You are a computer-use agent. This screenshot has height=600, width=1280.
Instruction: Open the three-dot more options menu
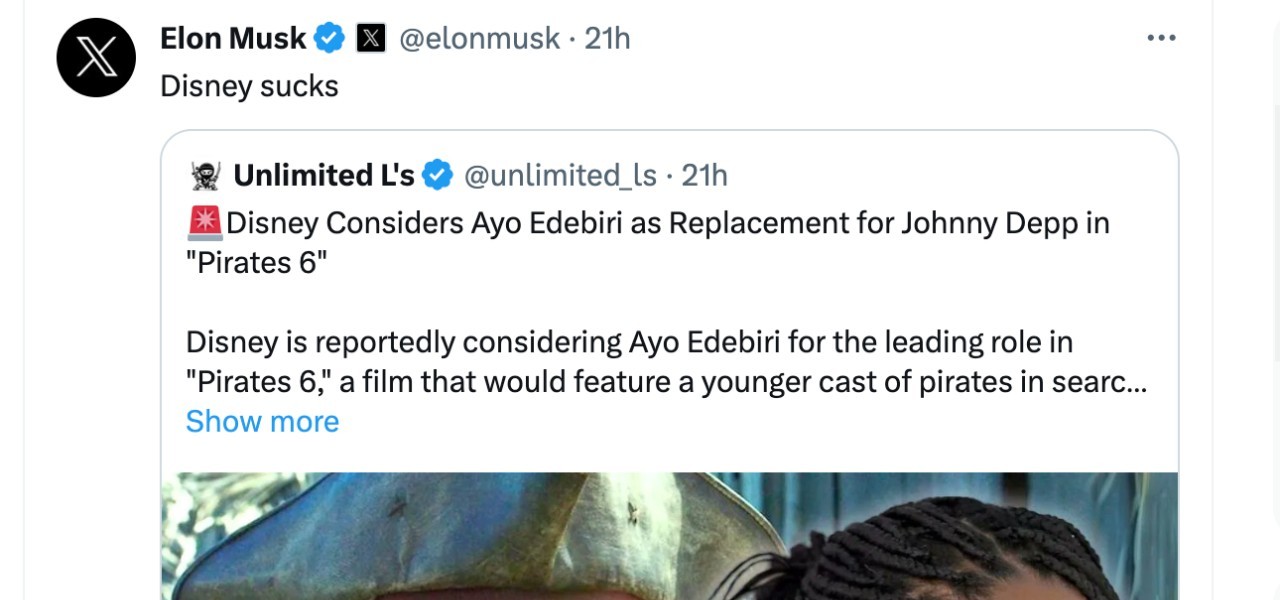(x=1161, y=38)
